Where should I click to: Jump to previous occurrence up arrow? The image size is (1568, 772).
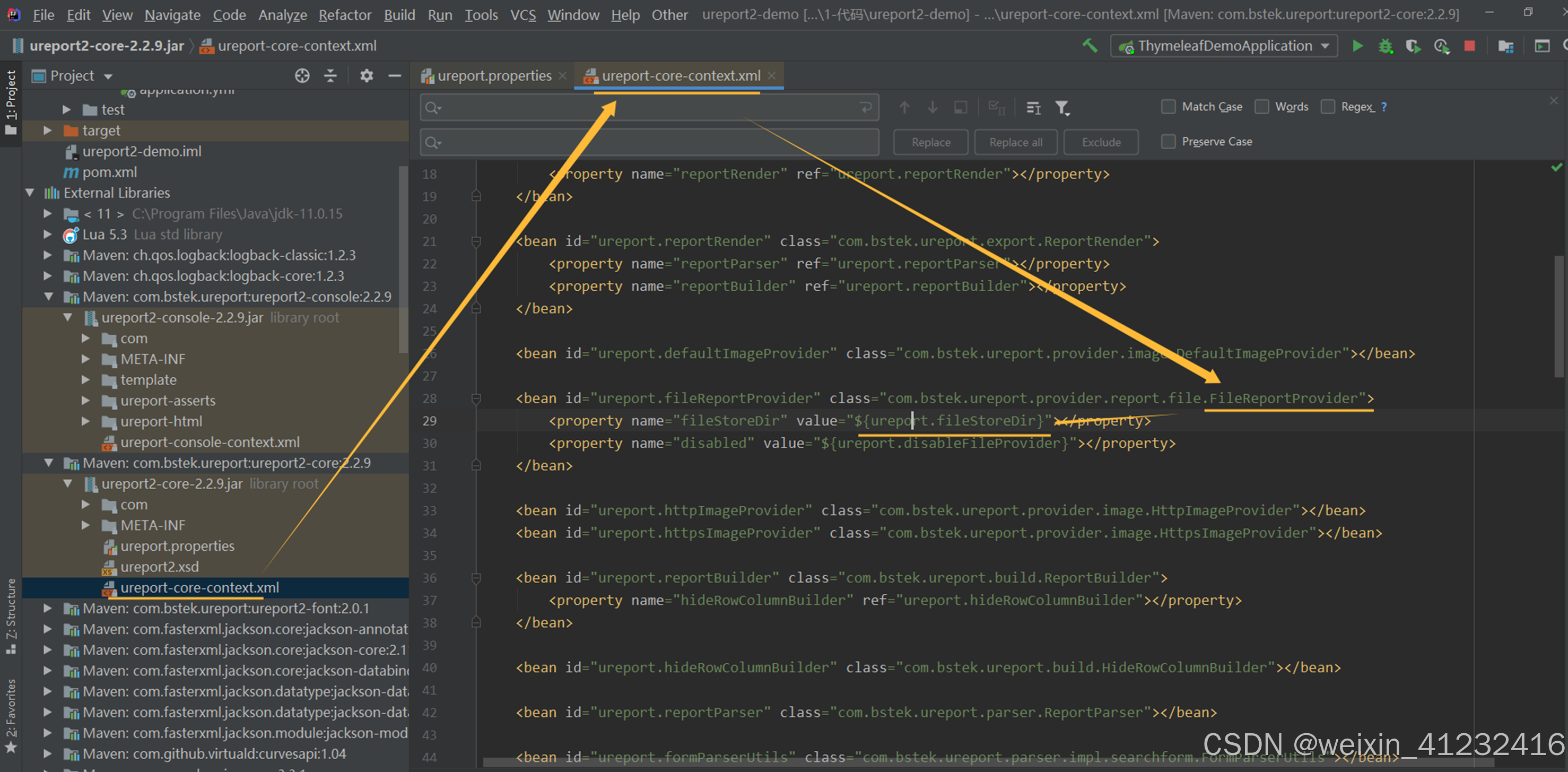pos(904,108)
